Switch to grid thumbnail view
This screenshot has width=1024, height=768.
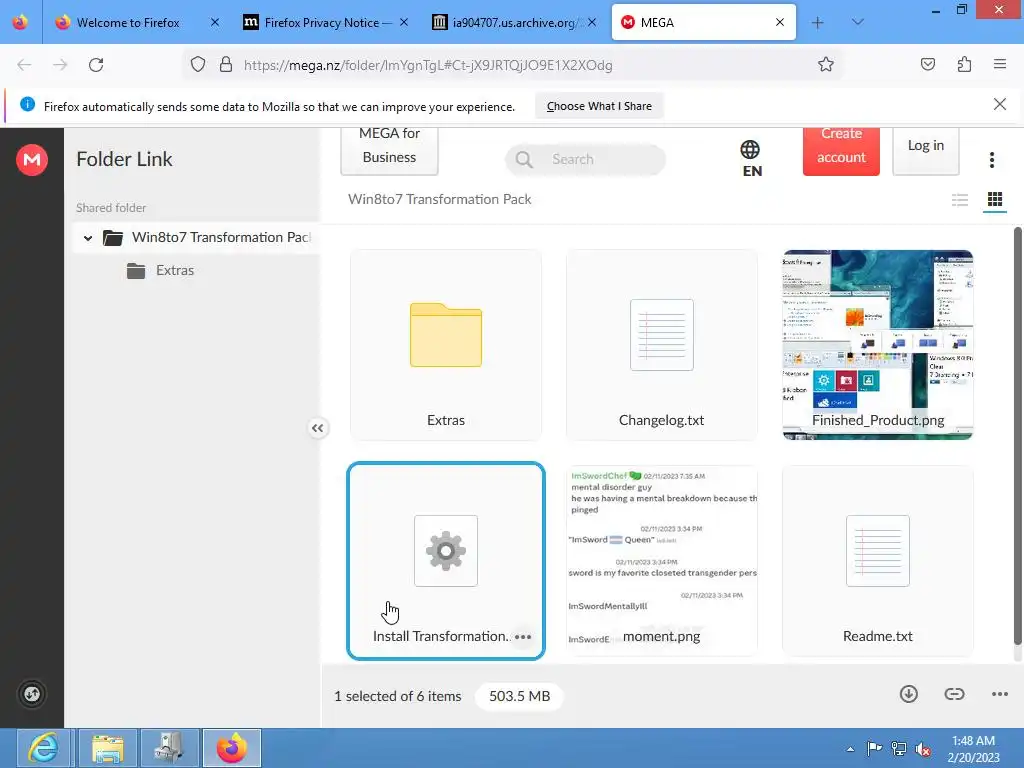995,200
